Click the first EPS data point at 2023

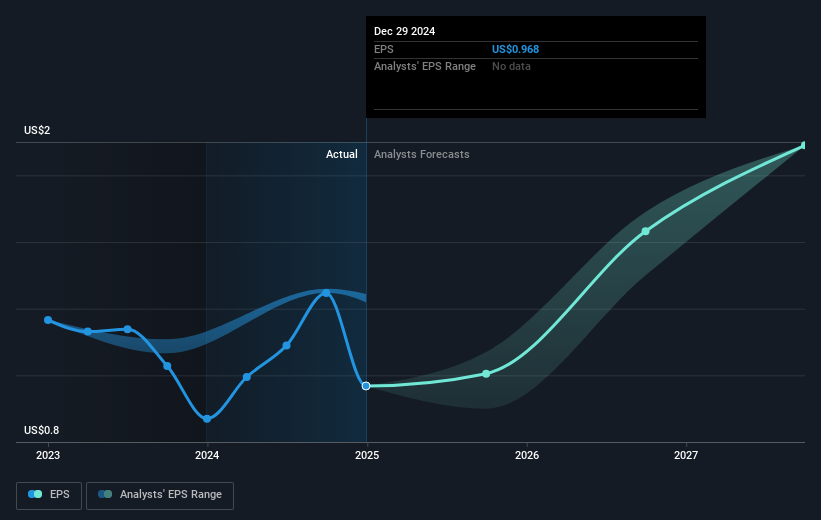(48, 320)
